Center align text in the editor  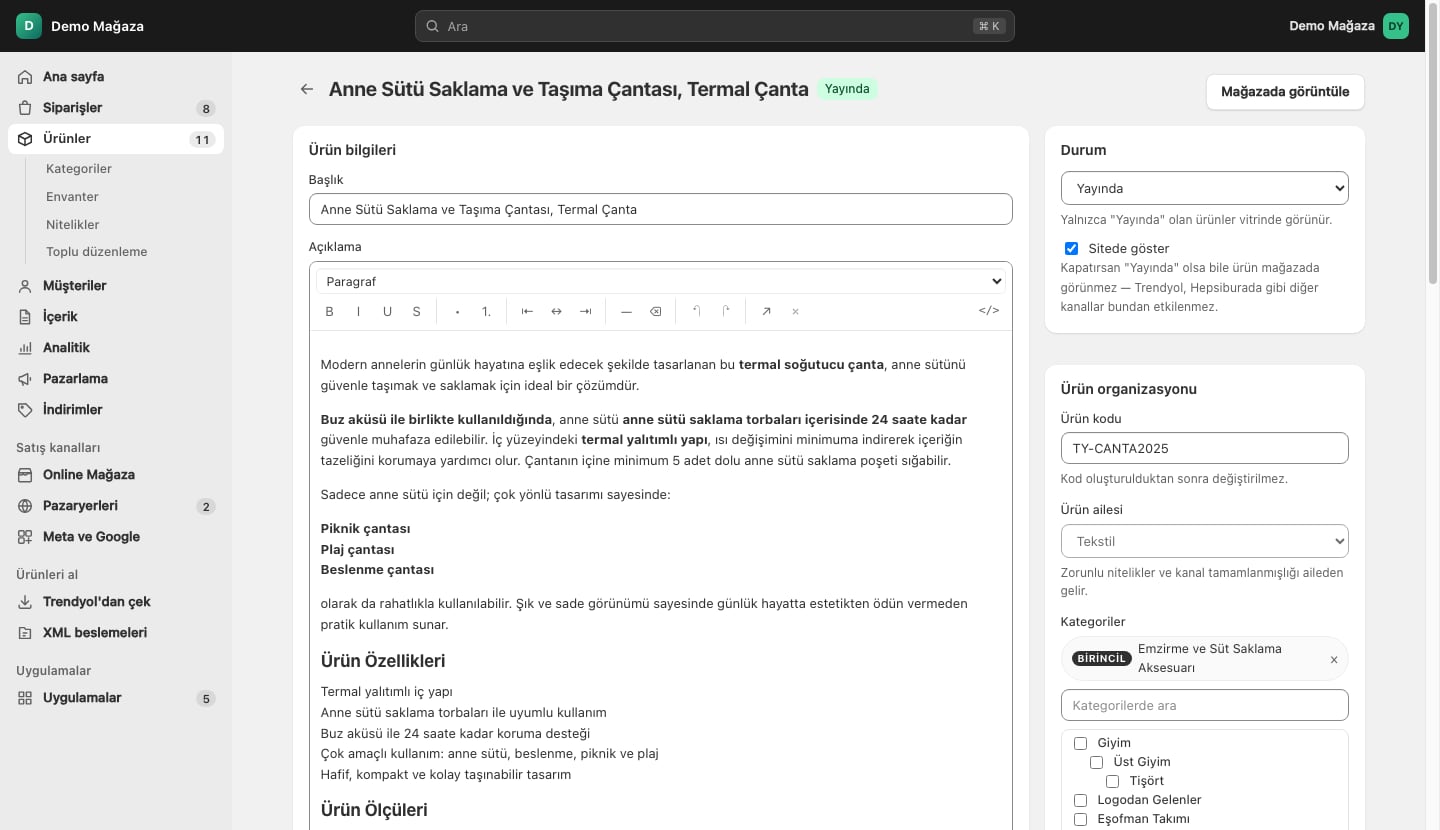pos(556,311)
